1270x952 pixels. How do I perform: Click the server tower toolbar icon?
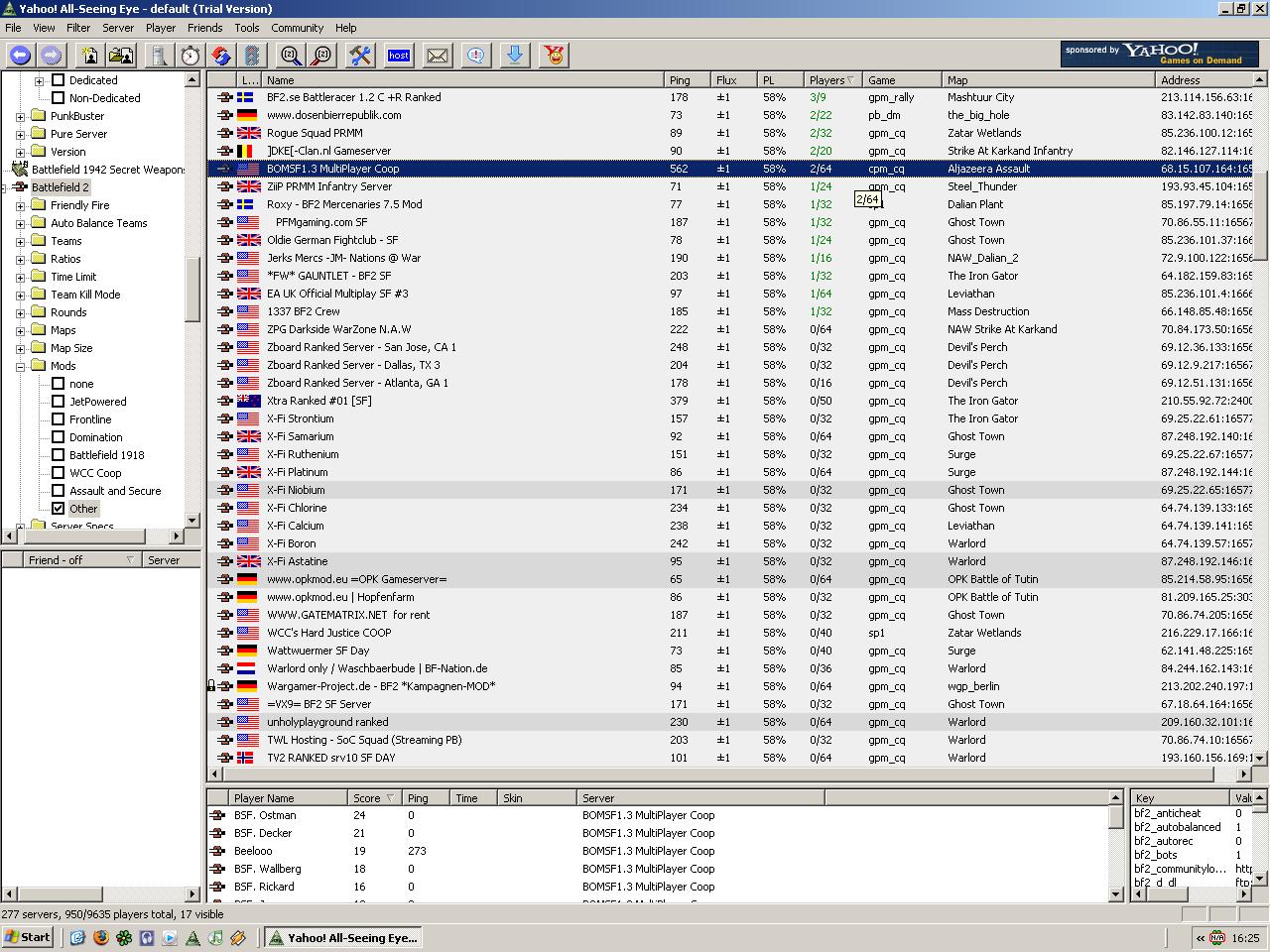point(160,56)
